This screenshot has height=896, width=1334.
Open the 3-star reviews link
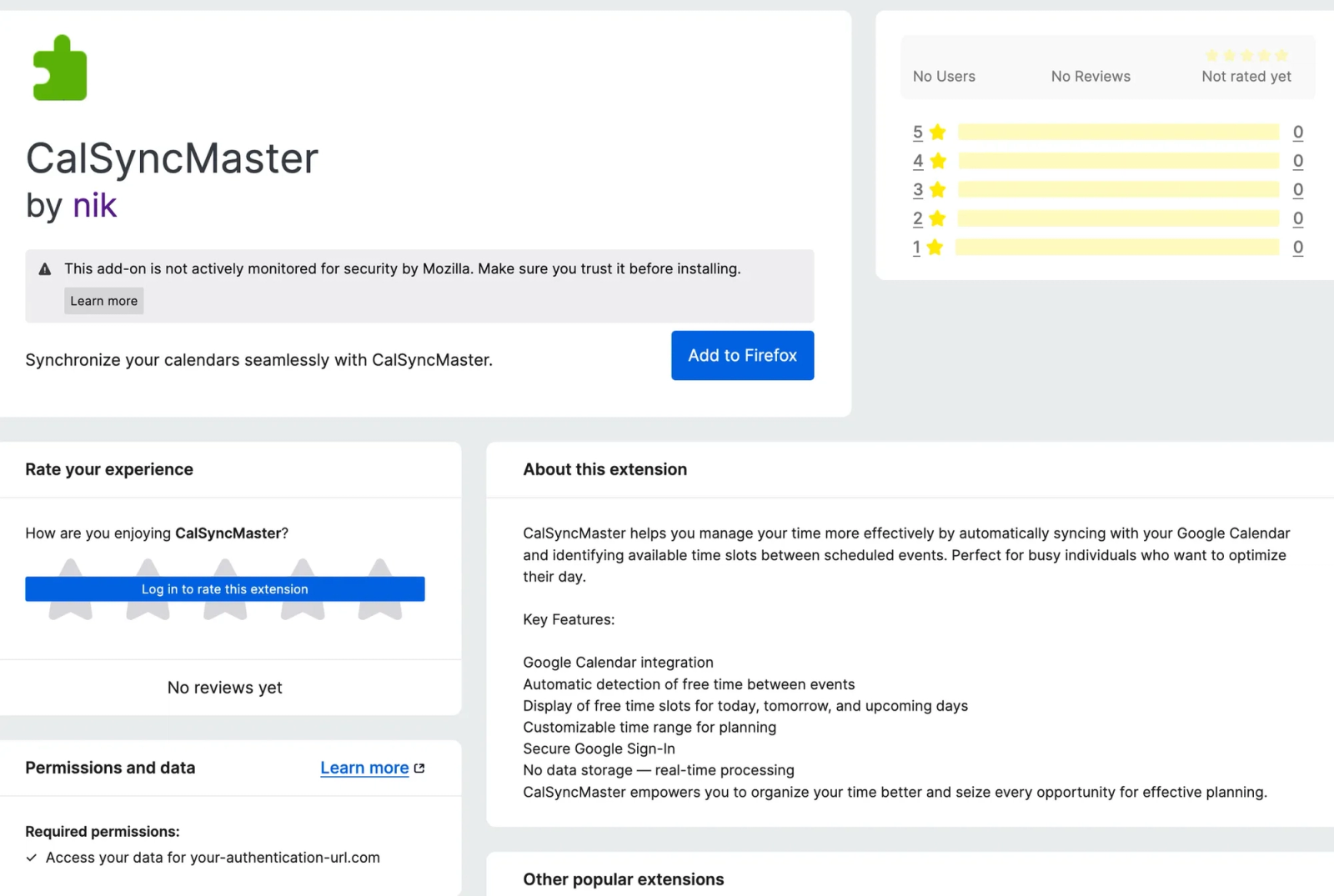[918, 190]
